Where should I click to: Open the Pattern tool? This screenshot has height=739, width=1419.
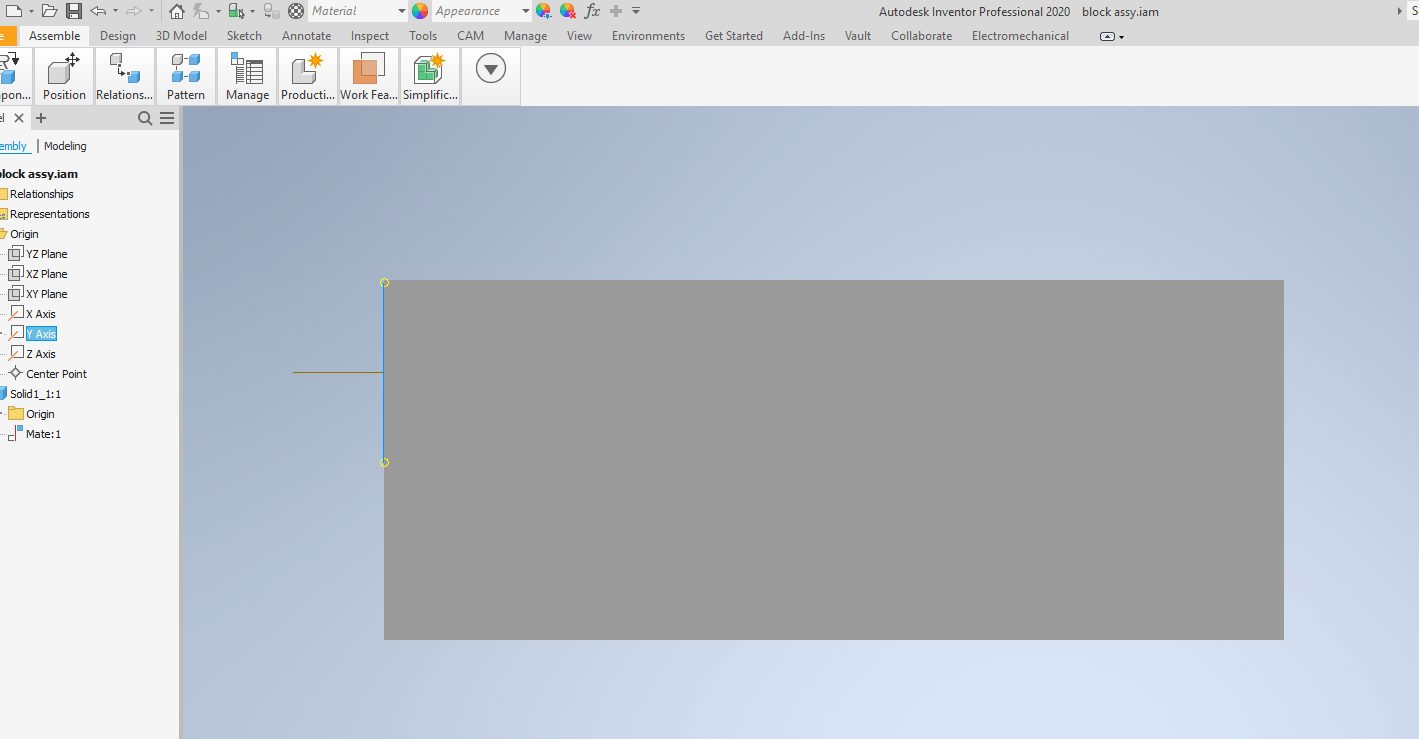click(x=186, y=75)
